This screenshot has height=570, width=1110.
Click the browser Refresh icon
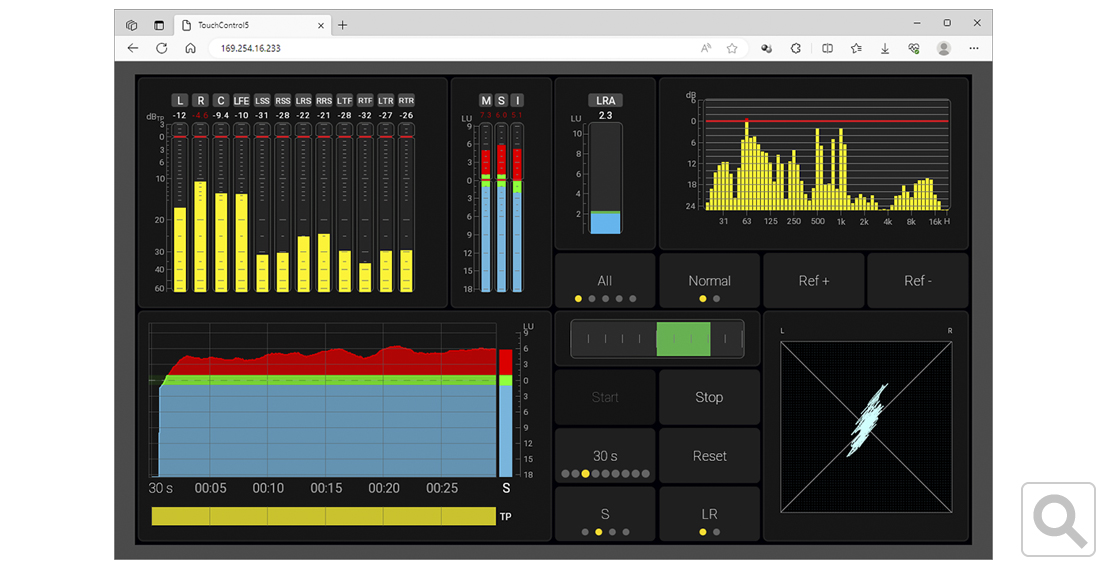161,48
